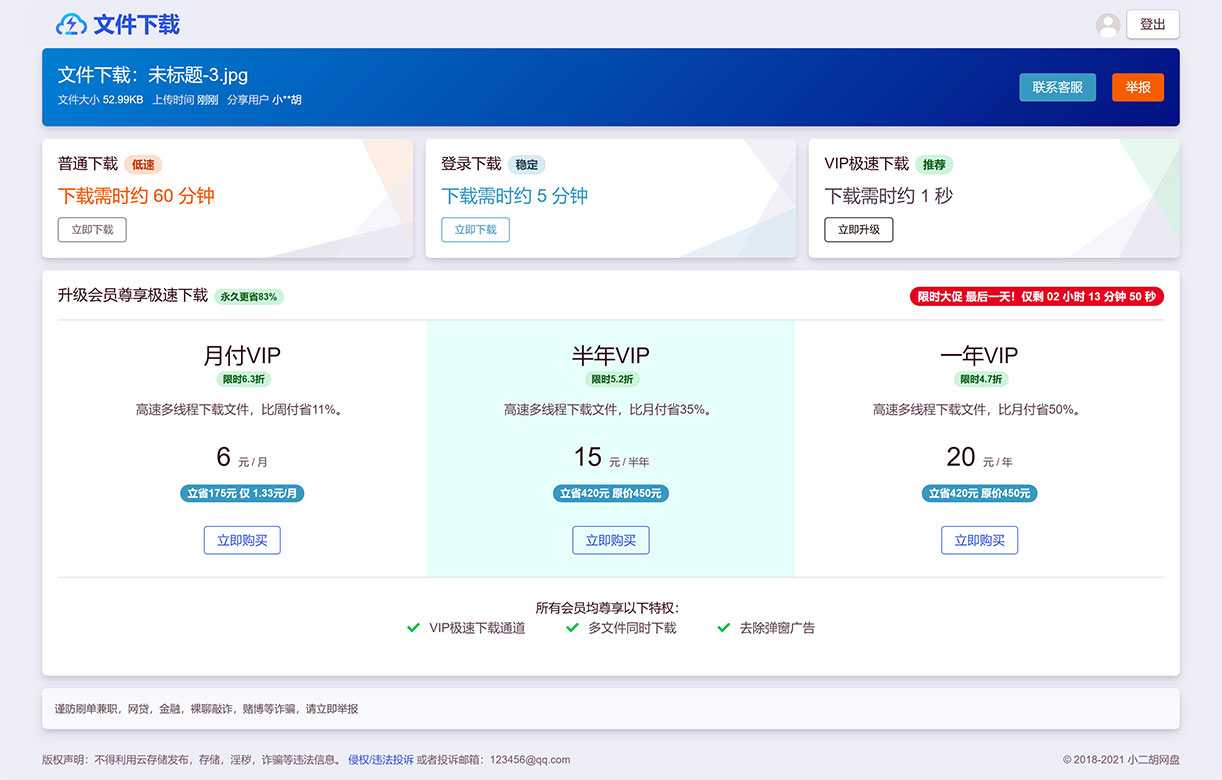1222x780 pixels.
Task: Click the checkmark beside 多文件同时下载
Action: [572, 628]
